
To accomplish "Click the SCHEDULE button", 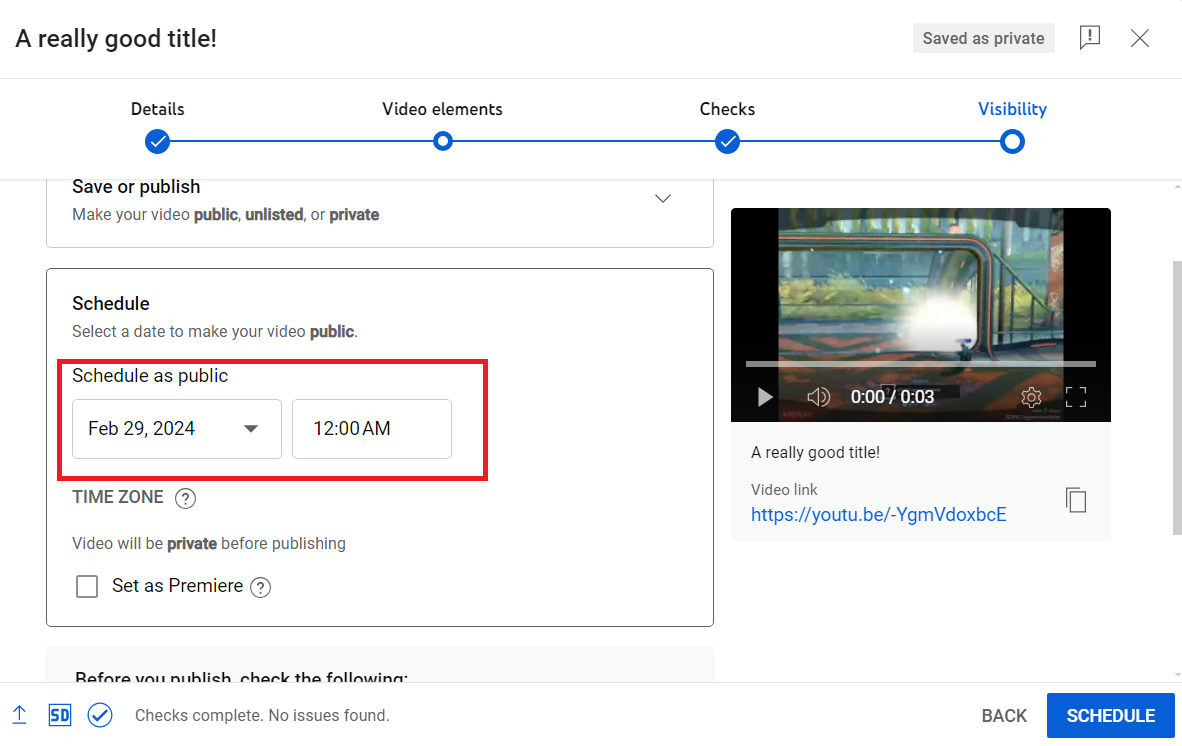I will tap(1110, 715).
